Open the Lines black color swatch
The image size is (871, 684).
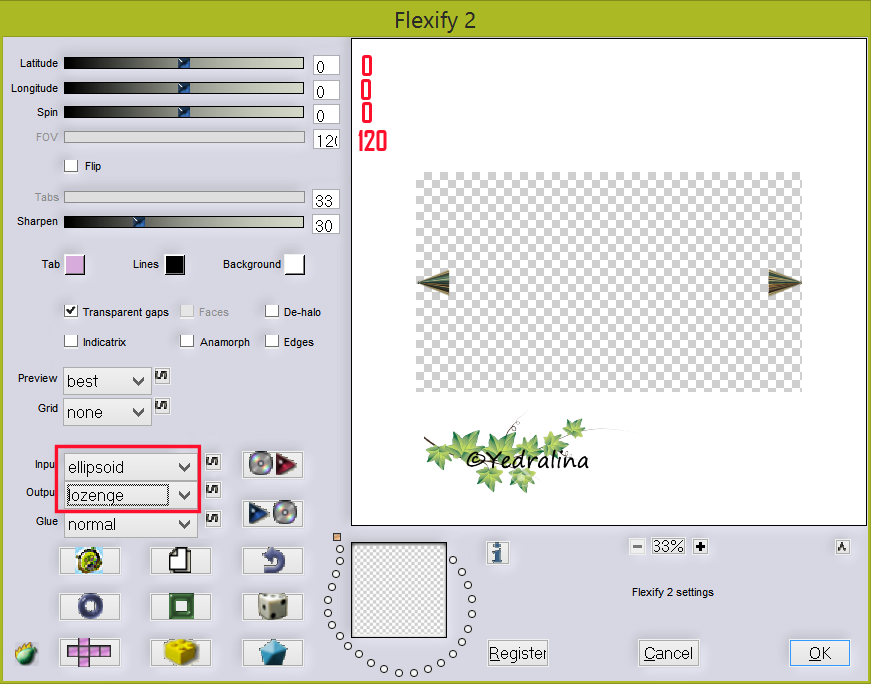[174, 264]
